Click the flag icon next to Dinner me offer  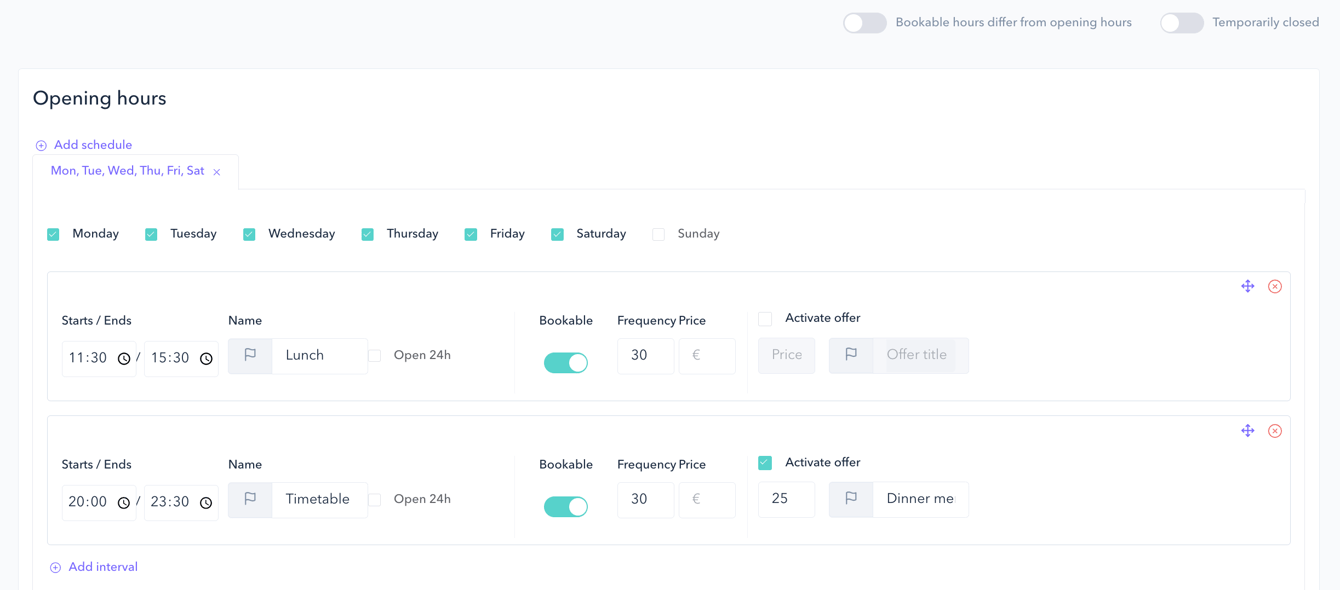(x=851, y=499)
